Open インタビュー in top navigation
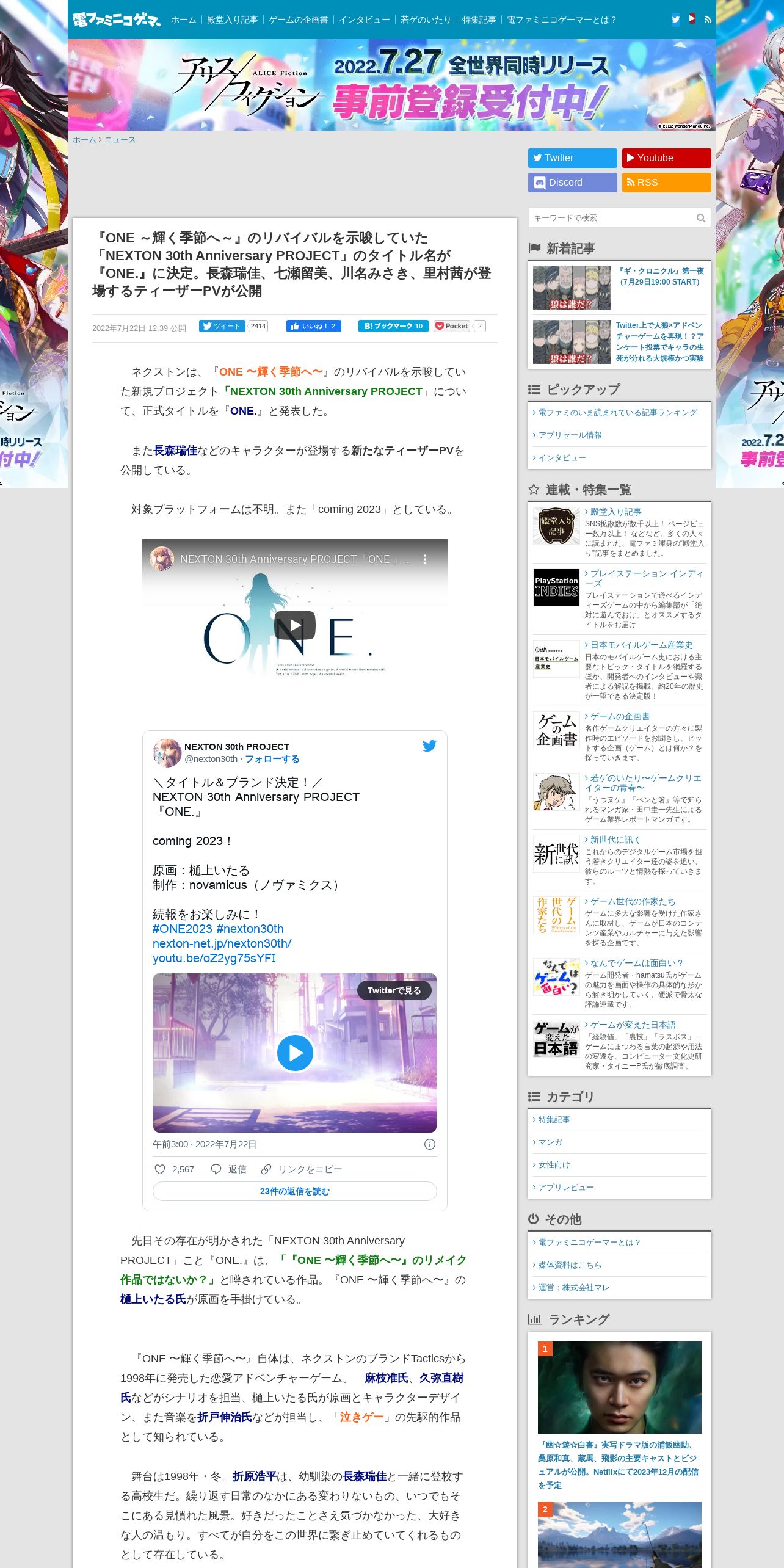This screenshot has height=1568, width=784. (x=365, y=20)
